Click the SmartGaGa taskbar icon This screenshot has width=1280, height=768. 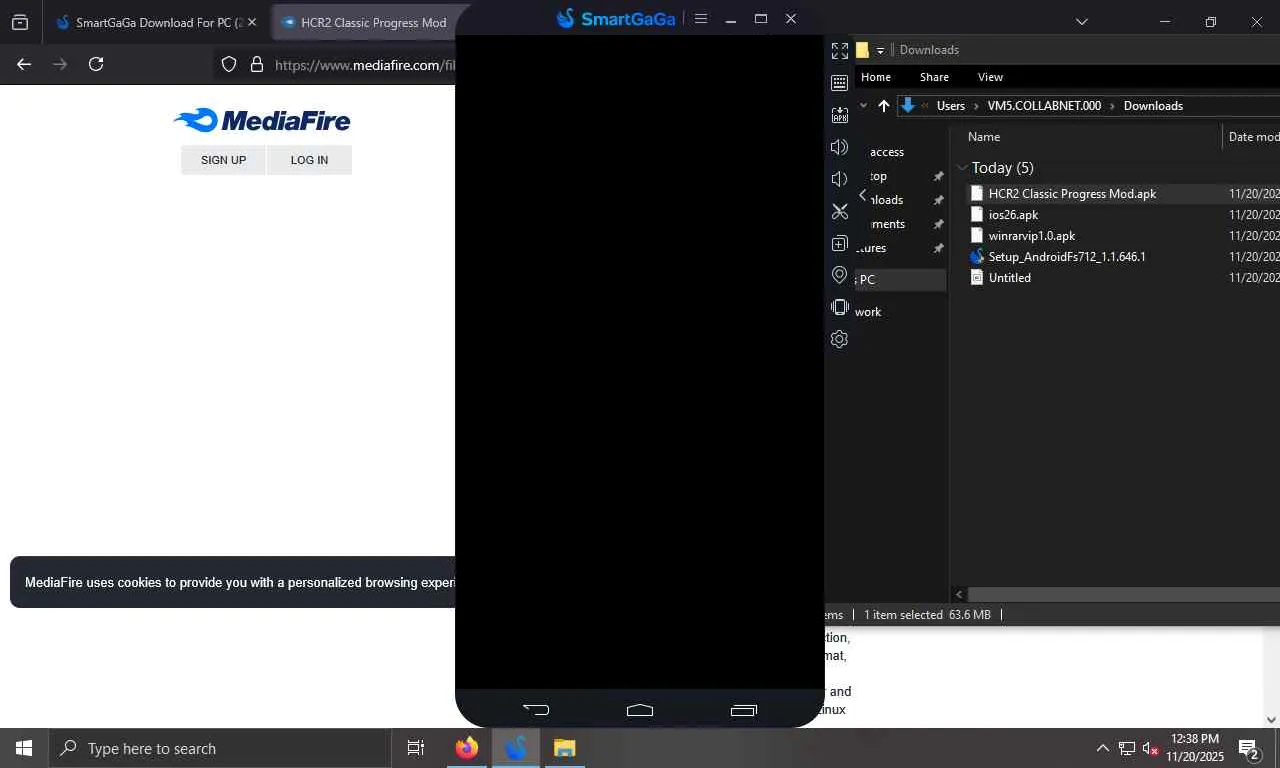coord(516,748)
